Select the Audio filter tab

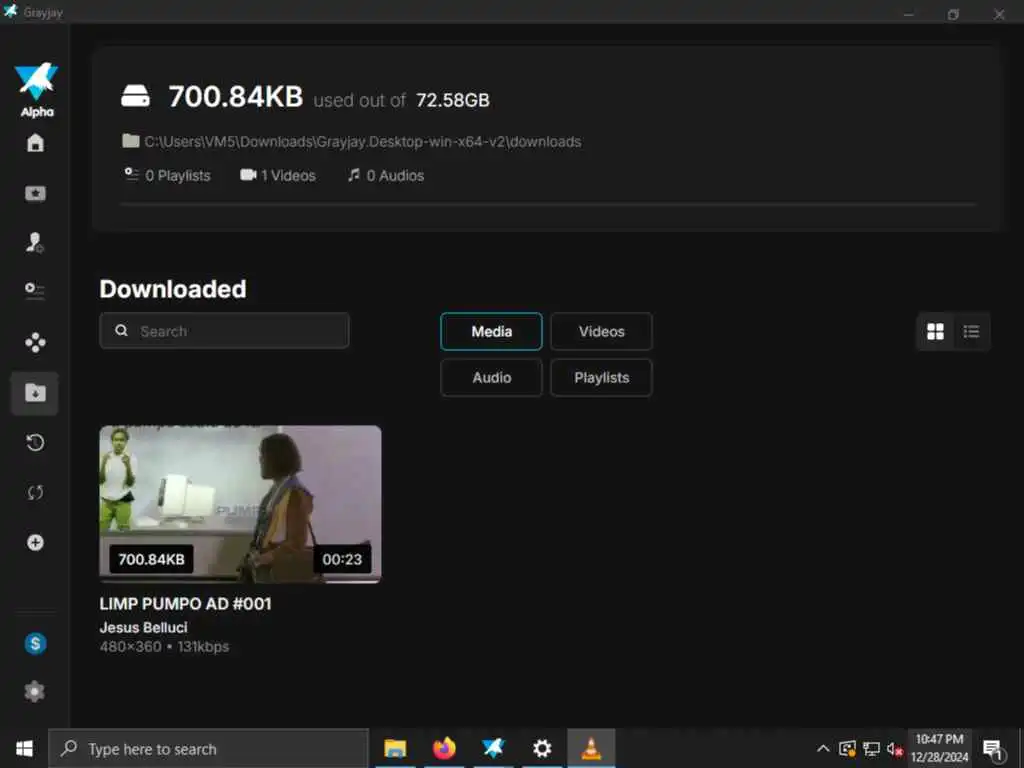click(491, 377)
